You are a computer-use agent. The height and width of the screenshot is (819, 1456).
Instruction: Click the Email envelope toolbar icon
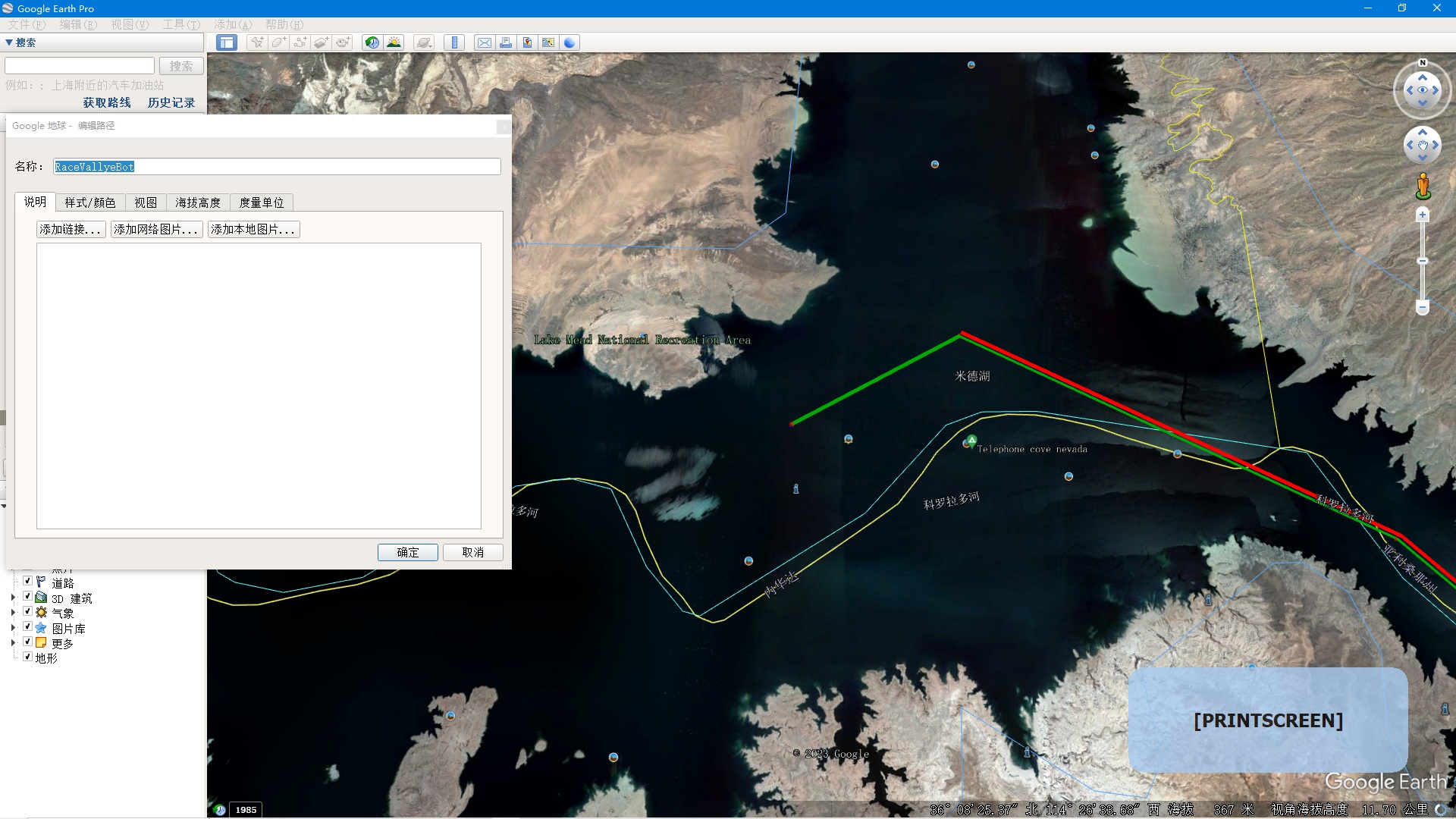click(484, 42)
